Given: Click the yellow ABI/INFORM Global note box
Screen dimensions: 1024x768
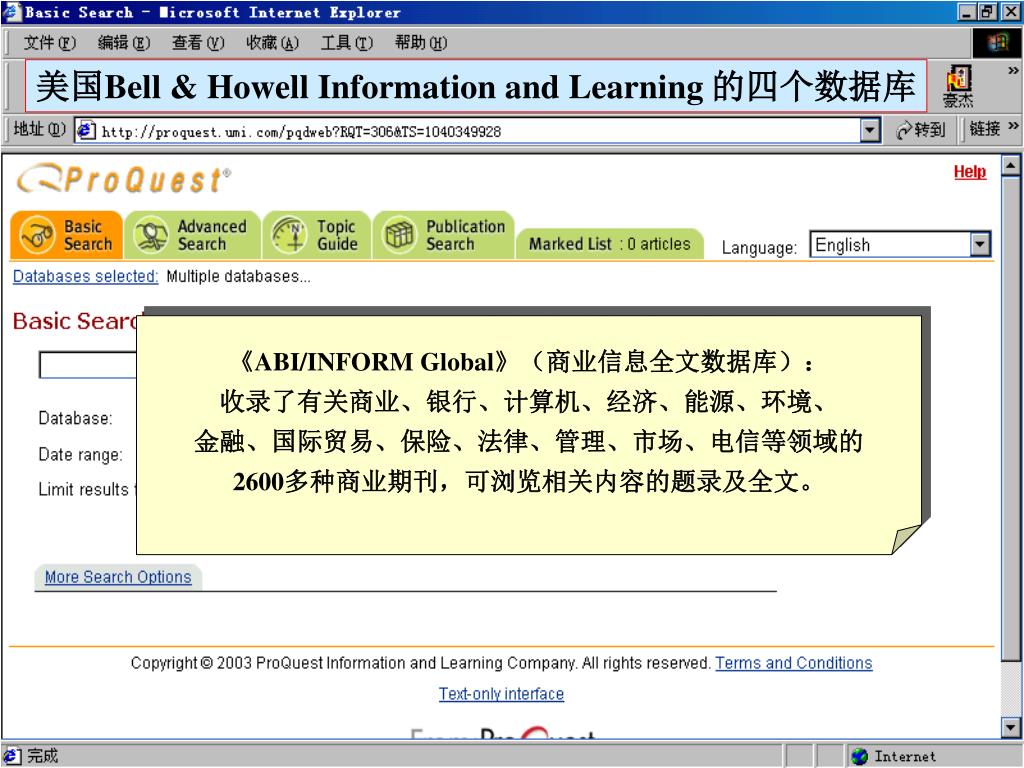Looking at the screenshot, I should point(529,434).
